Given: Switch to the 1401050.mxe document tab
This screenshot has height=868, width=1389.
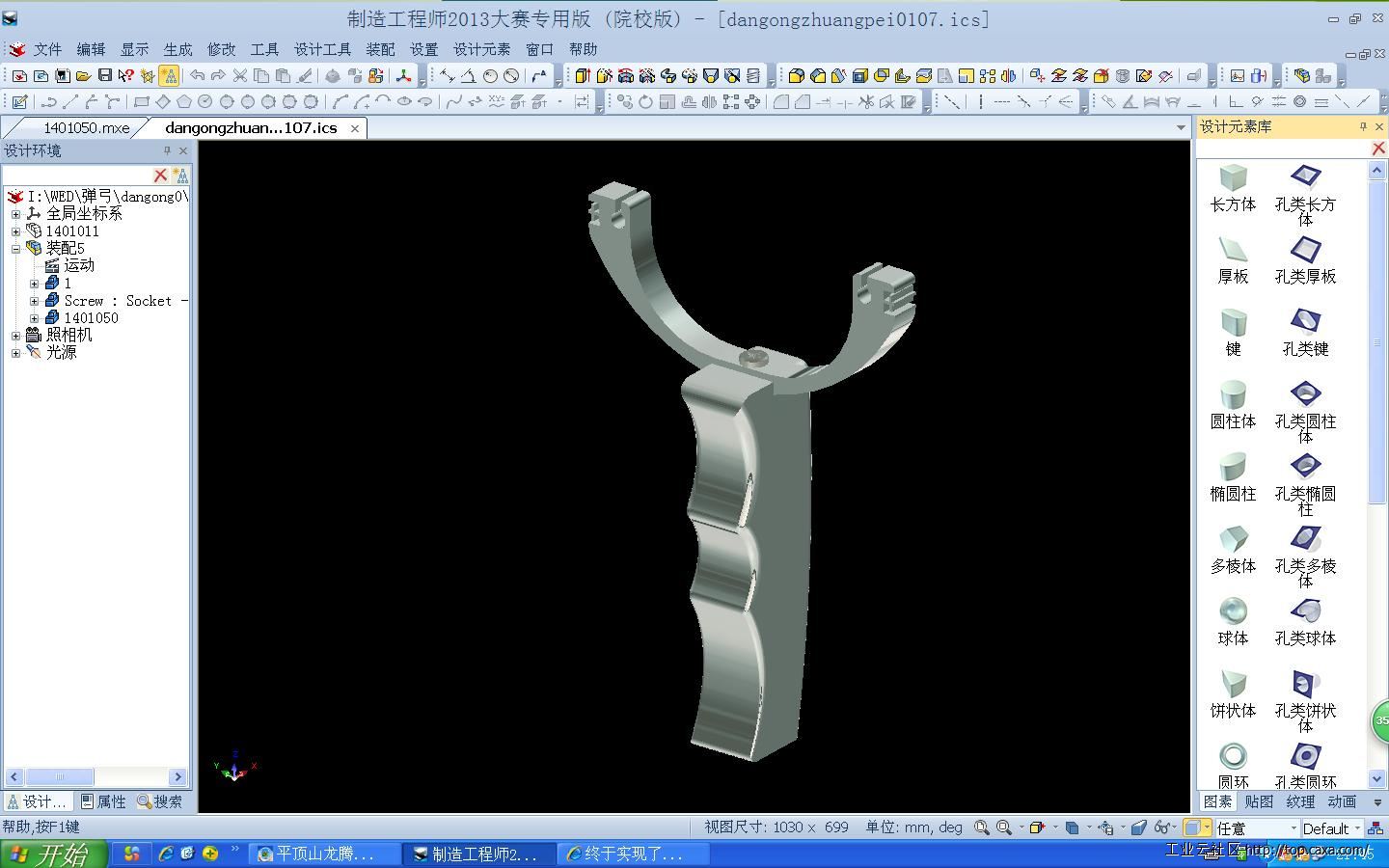Looking at the screenshot, I should point(85,127).
